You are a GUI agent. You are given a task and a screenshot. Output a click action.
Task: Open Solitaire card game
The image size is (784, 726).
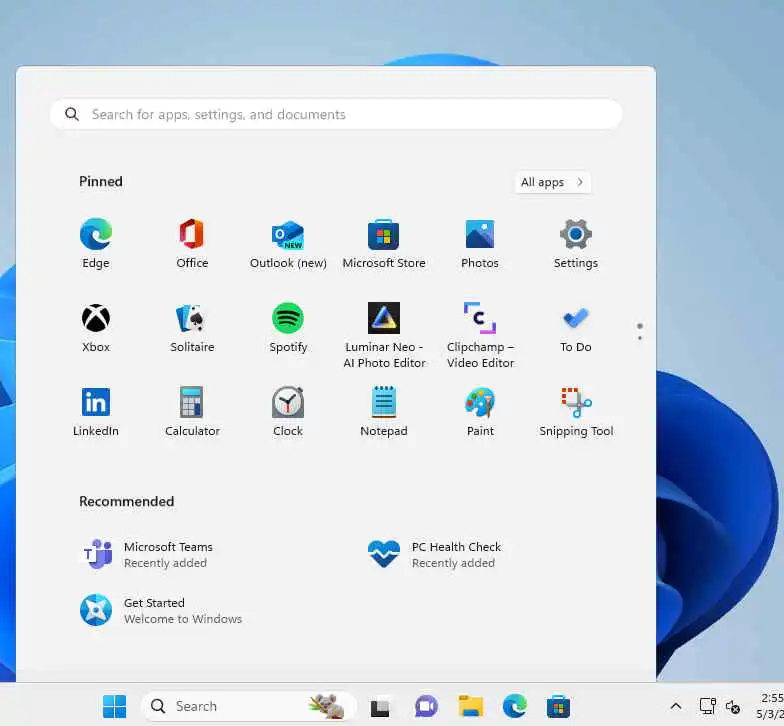(192, 328)
